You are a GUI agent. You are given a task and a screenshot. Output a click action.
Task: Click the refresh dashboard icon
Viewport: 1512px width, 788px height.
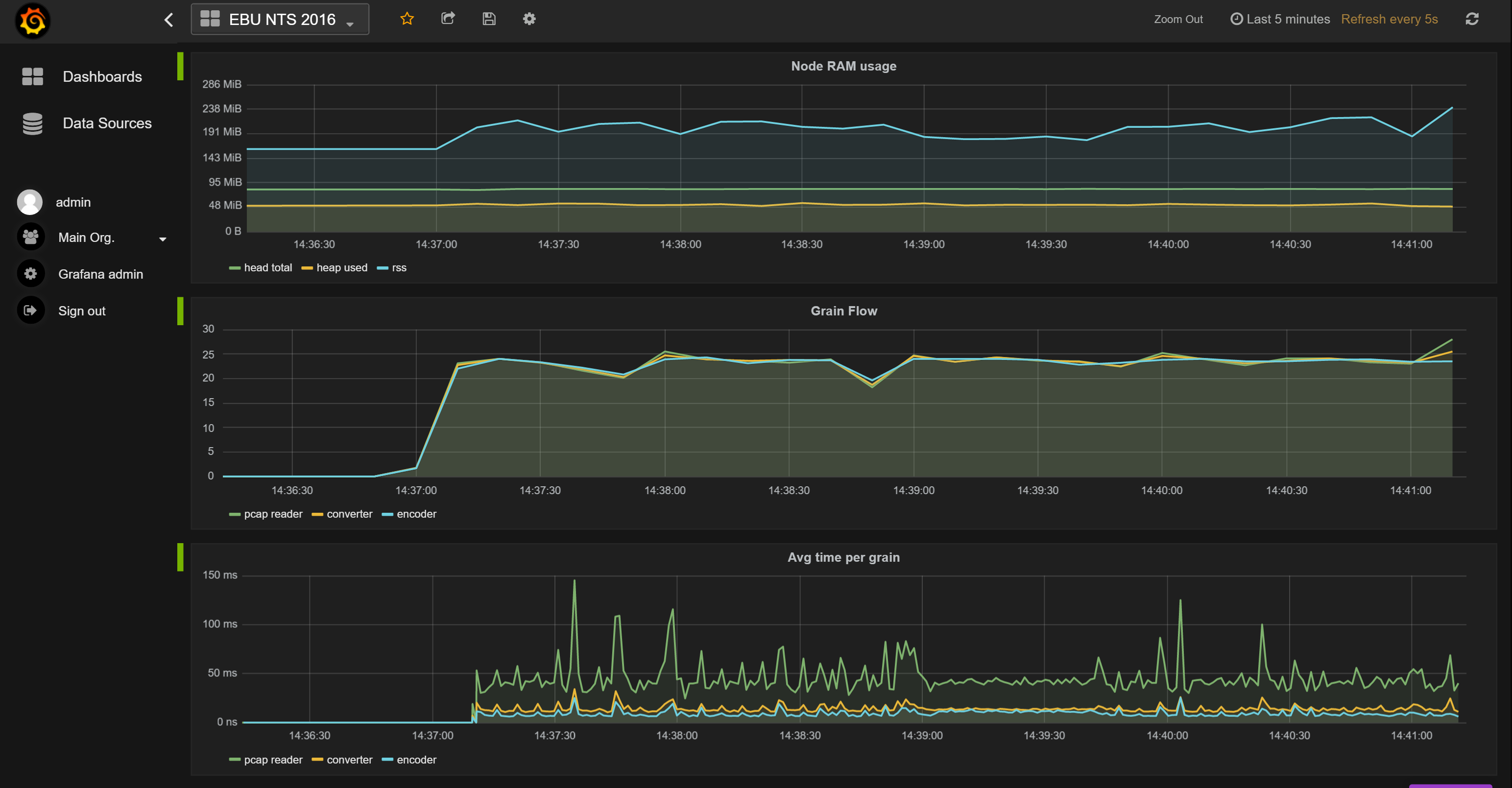point(1471,19)
